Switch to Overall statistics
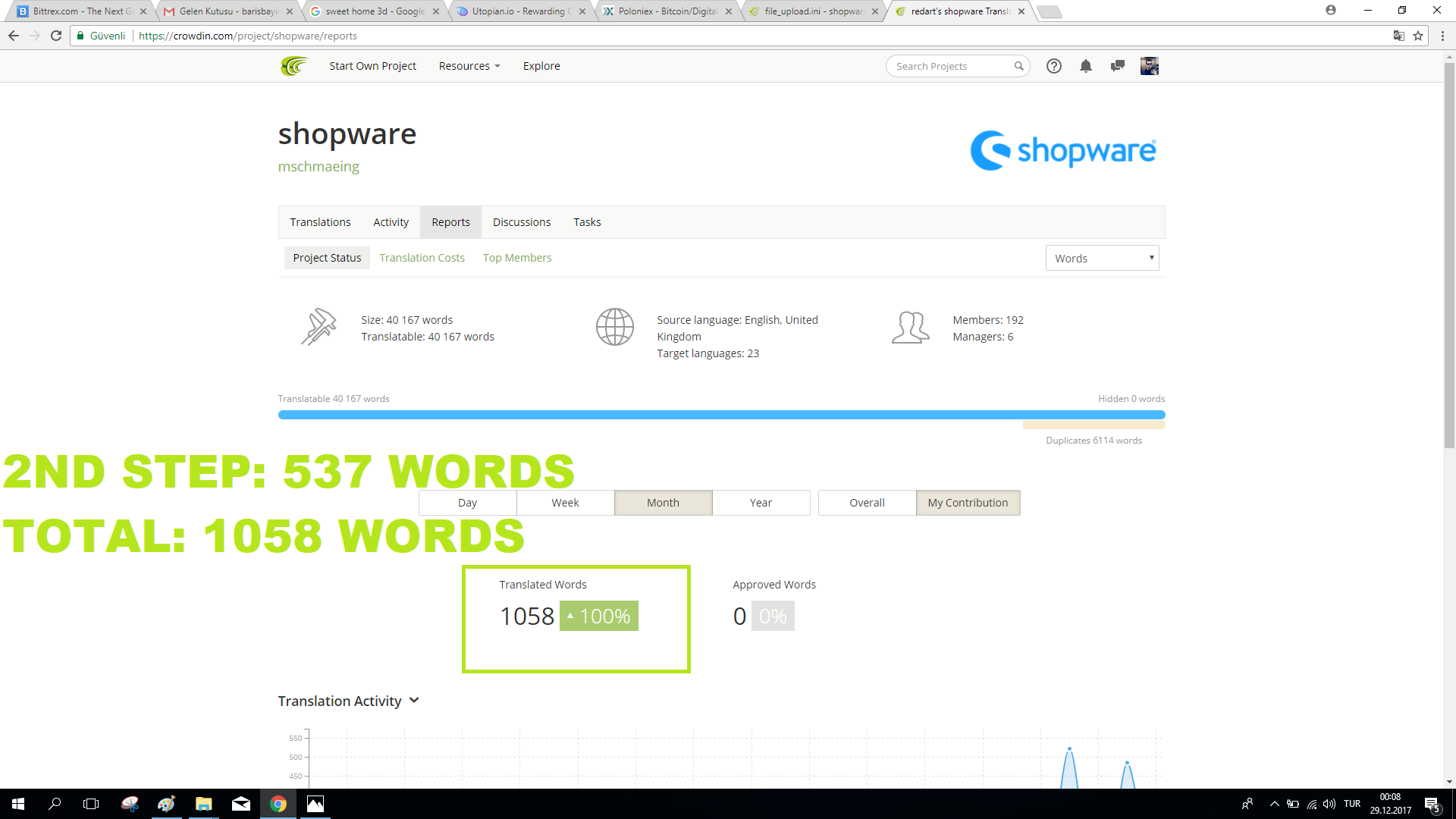Screen dimensions: 1456x819 [868, 503]
